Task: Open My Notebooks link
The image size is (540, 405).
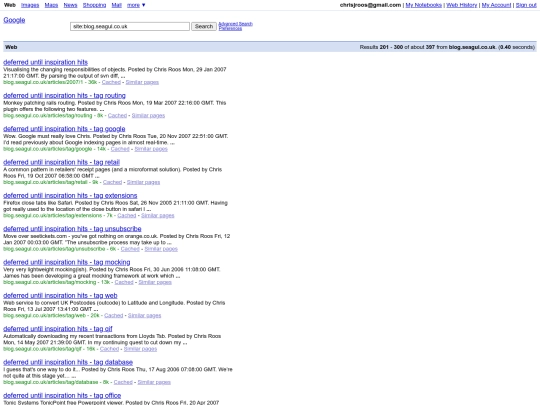Action: point(424,5)
